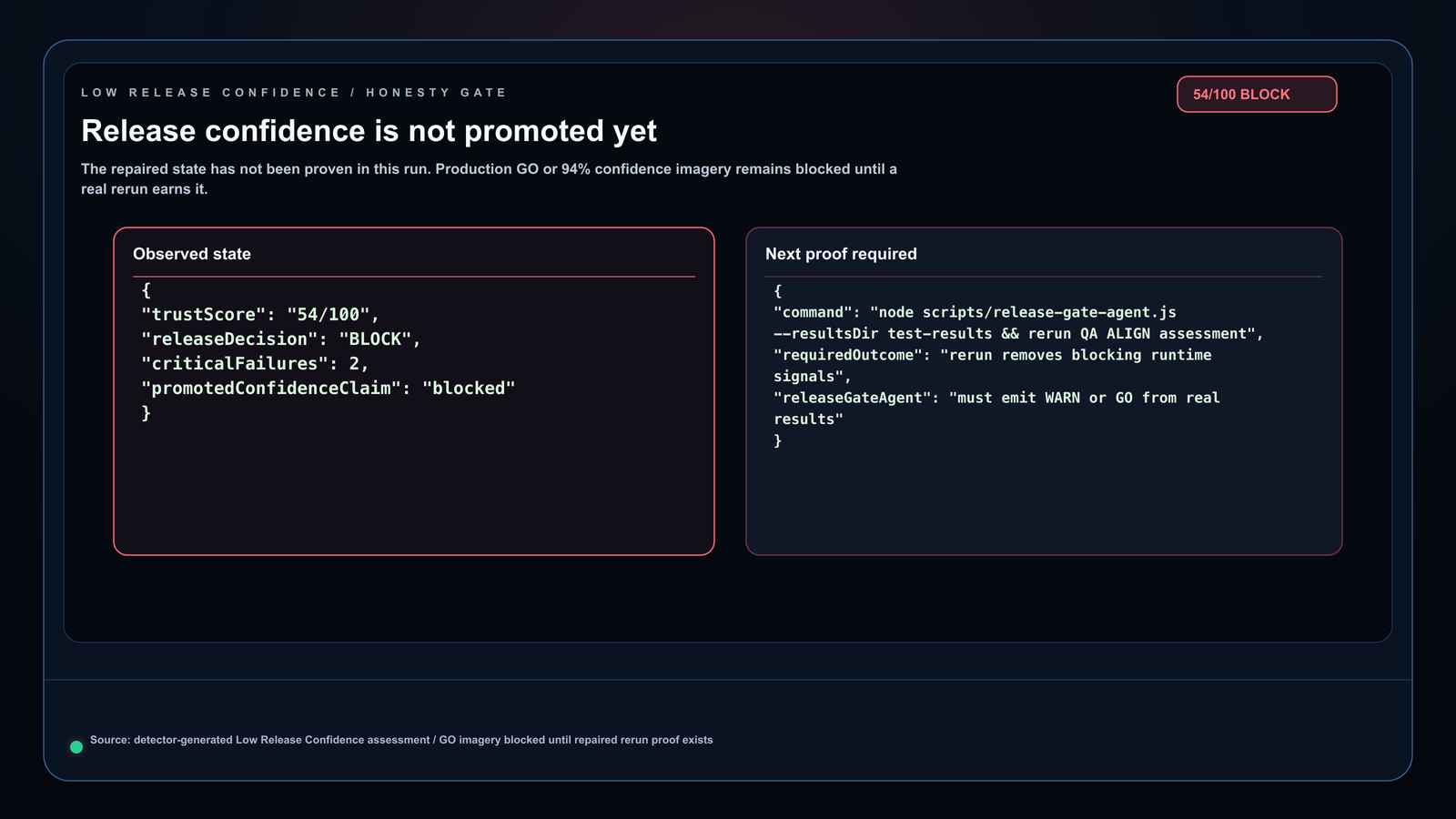Click the headline Release confidence is not promoted
This screenshot has width=1456, height=819.
tap(369, 131)
